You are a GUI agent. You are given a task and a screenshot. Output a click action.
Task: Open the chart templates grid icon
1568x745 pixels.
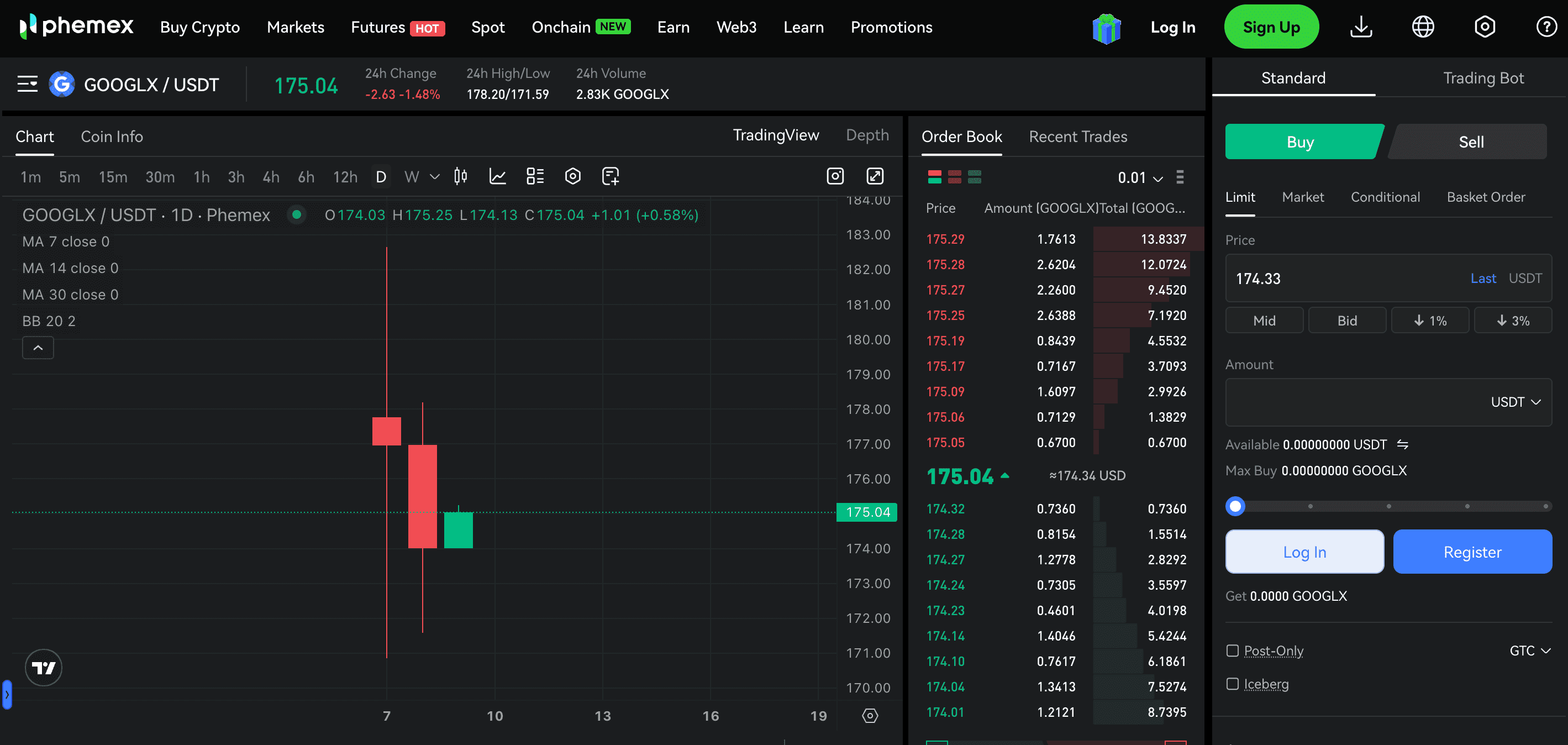(535, 176)
